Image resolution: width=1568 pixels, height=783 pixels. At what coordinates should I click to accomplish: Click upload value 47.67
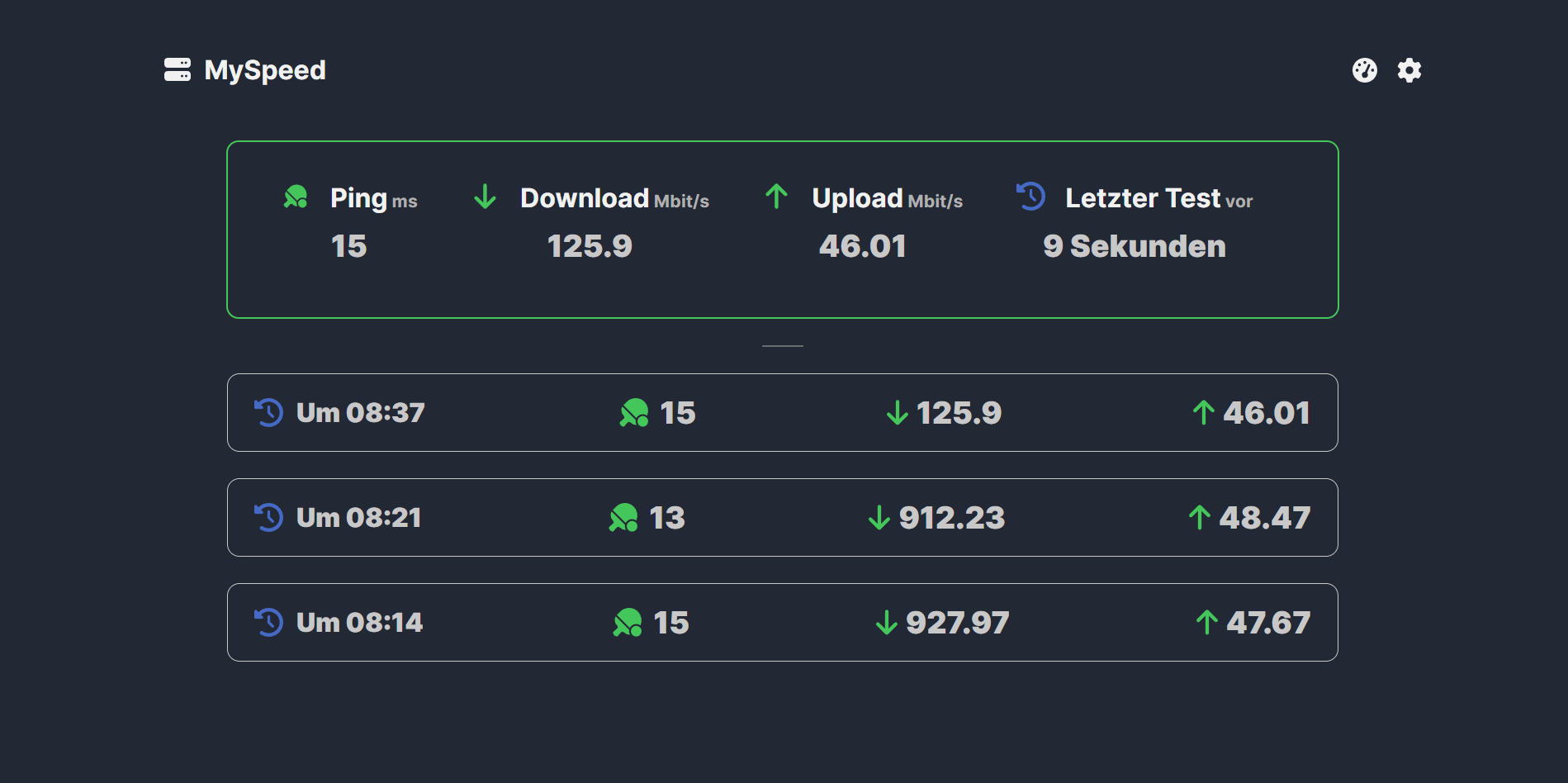click(x=1267, y=623)
